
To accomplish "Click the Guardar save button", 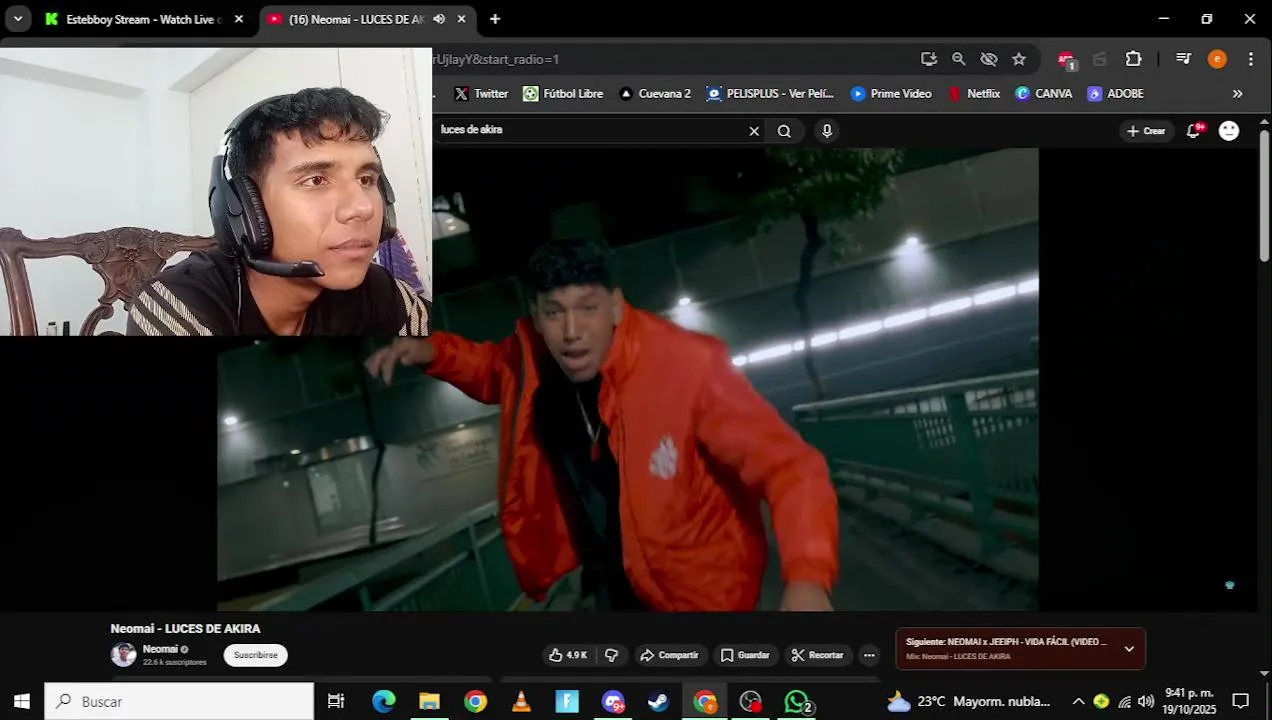I will click(x=745, y=655).
